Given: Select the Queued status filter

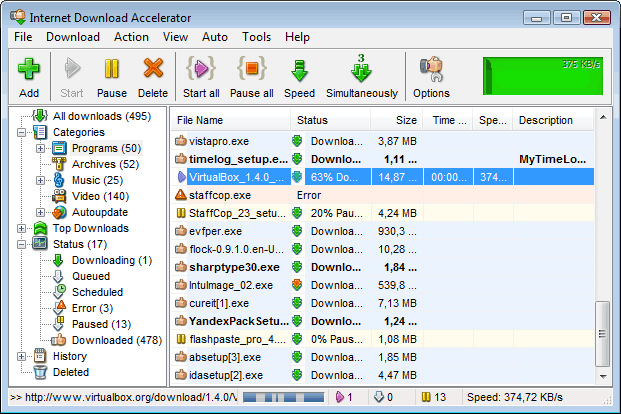Looking at the screenshot, I should point(91,276).
